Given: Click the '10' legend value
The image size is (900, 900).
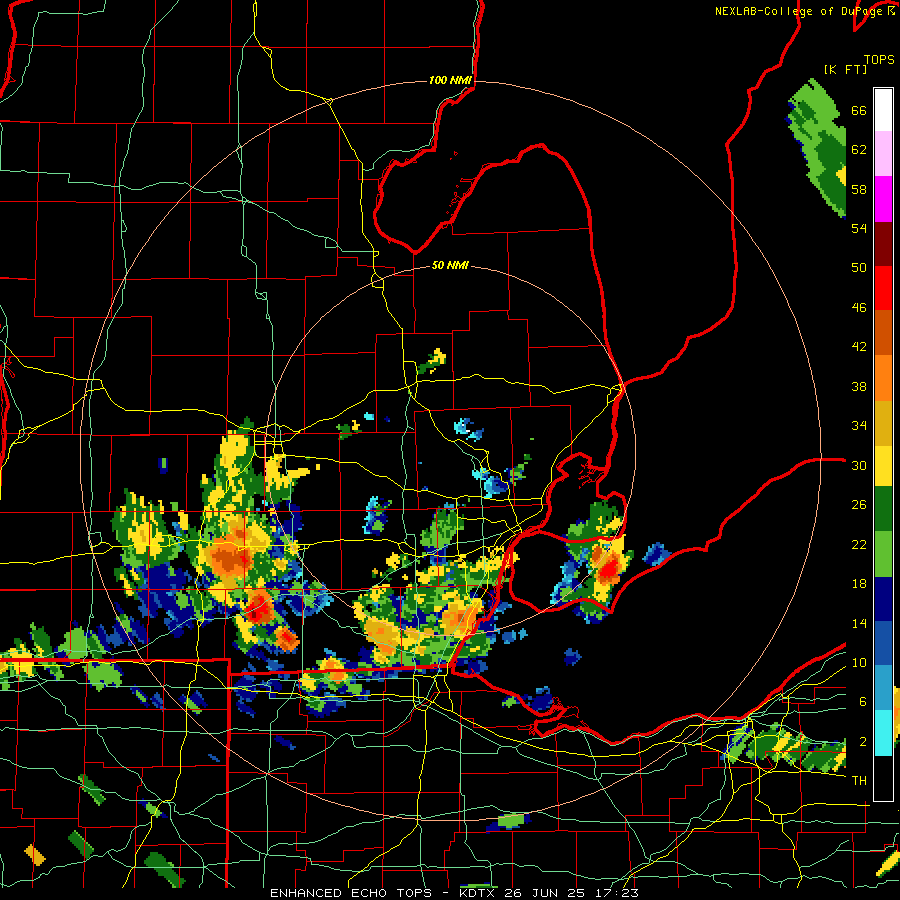Looking at the screenshot, I should [859, 663].
